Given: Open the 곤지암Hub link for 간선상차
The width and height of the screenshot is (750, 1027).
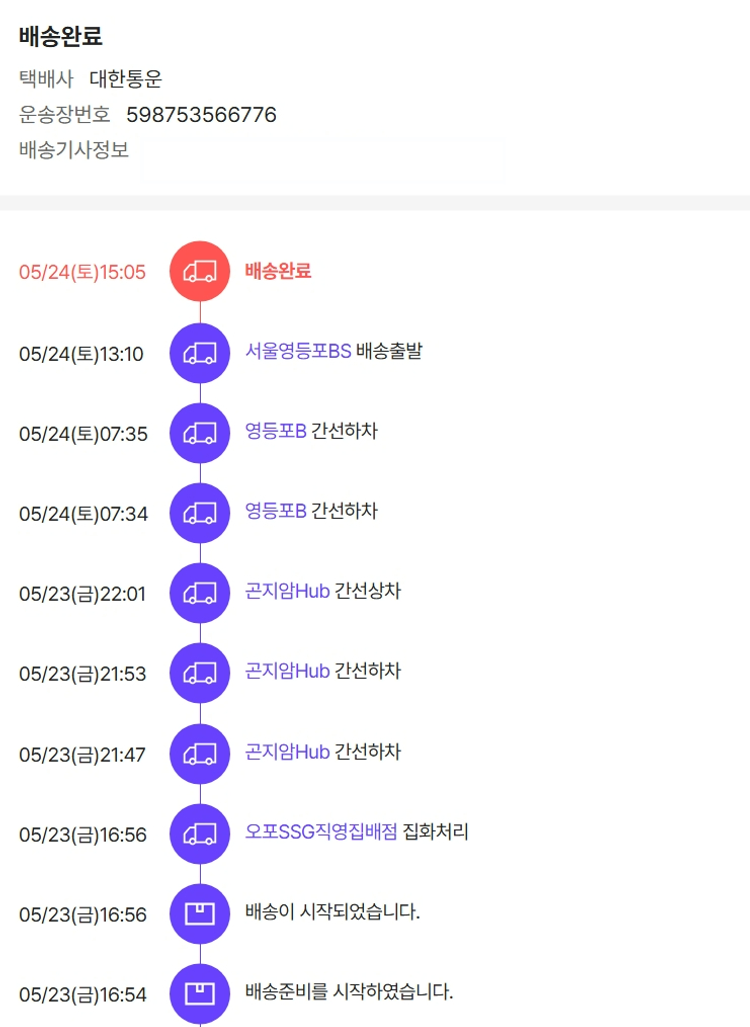Looking at the screenshot, I should [287, 591].
